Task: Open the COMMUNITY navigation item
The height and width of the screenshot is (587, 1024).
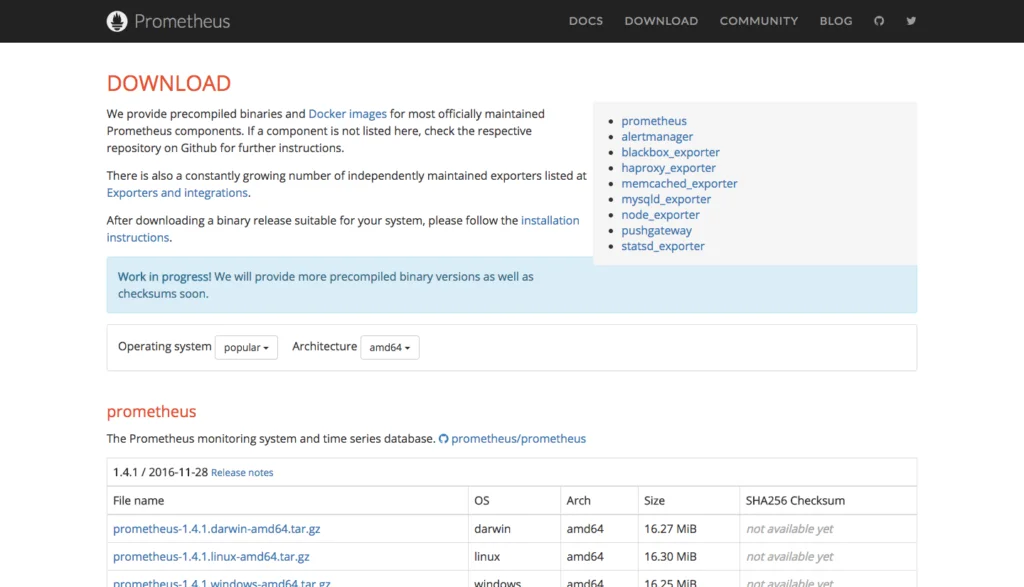Action: click(x=759, y=21)
